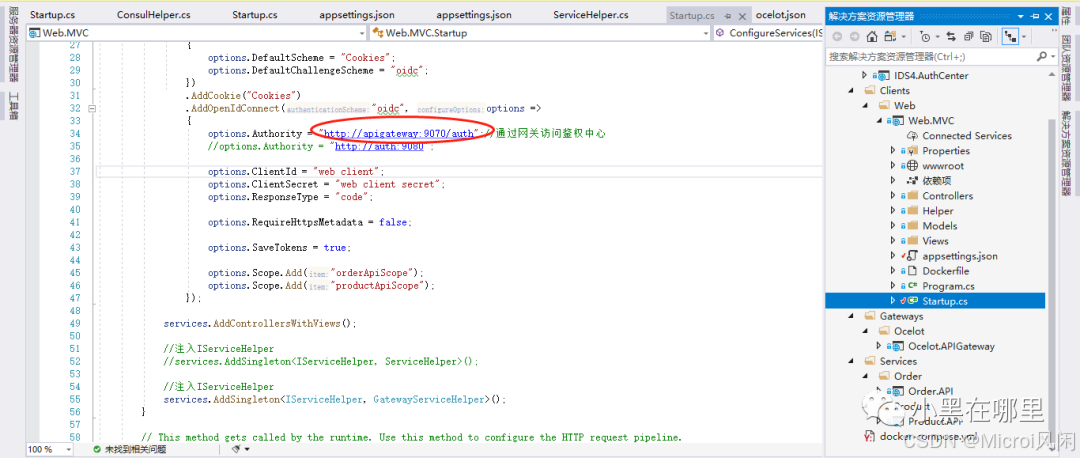Viewport: 1080px width, 458px height.
Task: Click Sync with Active Document arrows icon
Action: coord(951,36)
